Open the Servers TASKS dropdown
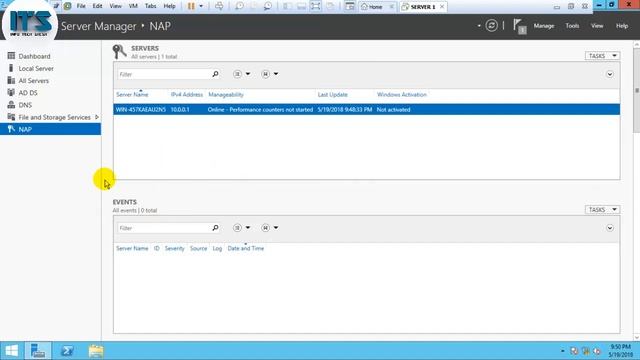 click(x=602, y=56)
